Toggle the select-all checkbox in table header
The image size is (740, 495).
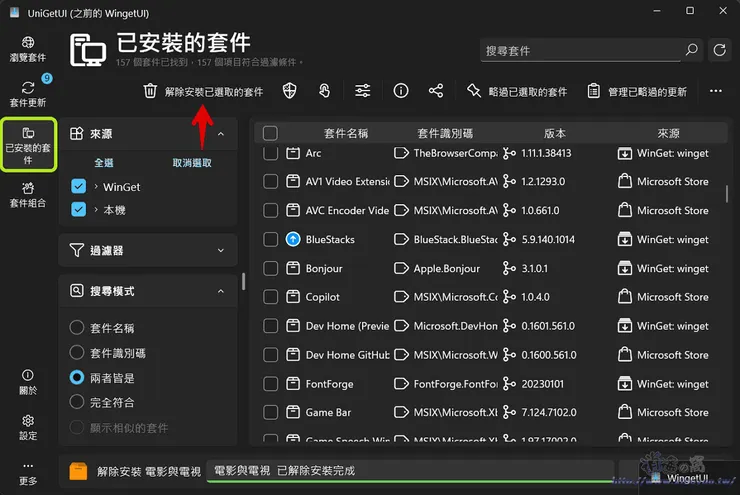270,133
